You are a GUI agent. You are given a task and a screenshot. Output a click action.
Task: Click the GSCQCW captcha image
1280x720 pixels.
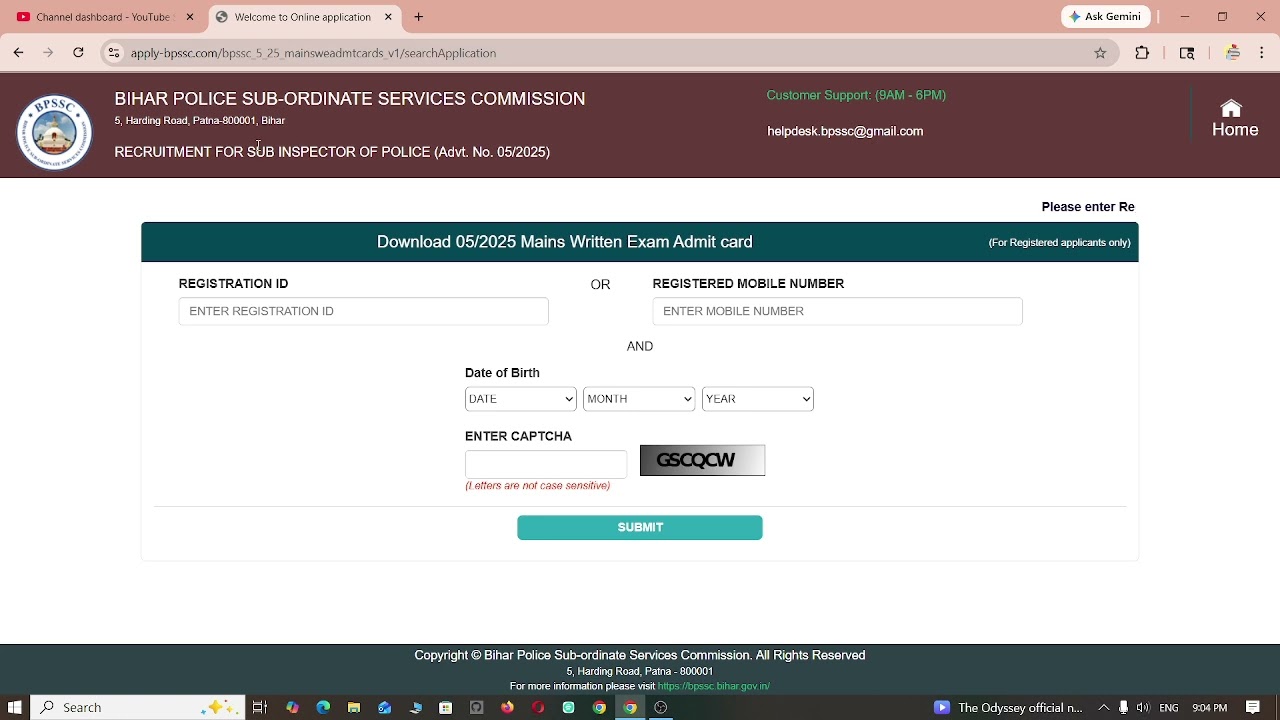703,460
